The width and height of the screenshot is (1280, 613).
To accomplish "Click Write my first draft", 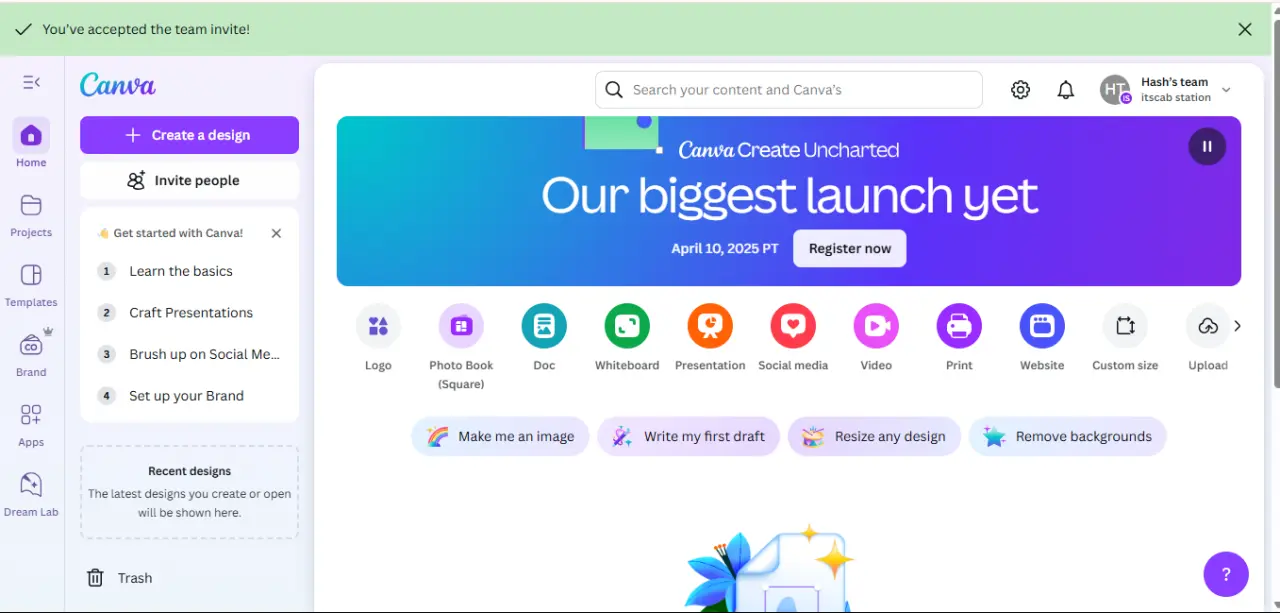I will click(x=688, y=436).
